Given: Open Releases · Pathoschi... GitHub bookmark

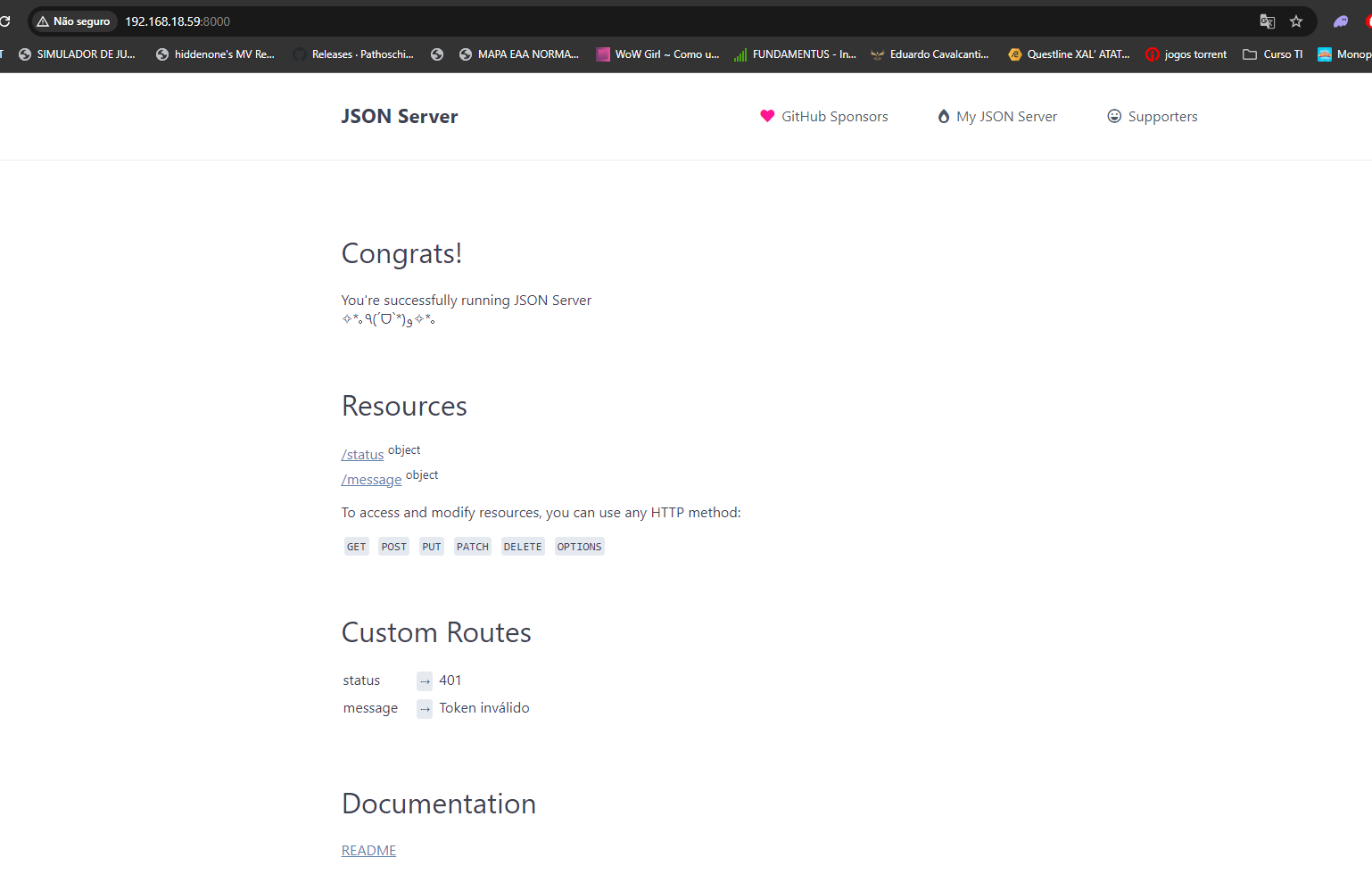Looking at the screenshot, I should point(354,54).
